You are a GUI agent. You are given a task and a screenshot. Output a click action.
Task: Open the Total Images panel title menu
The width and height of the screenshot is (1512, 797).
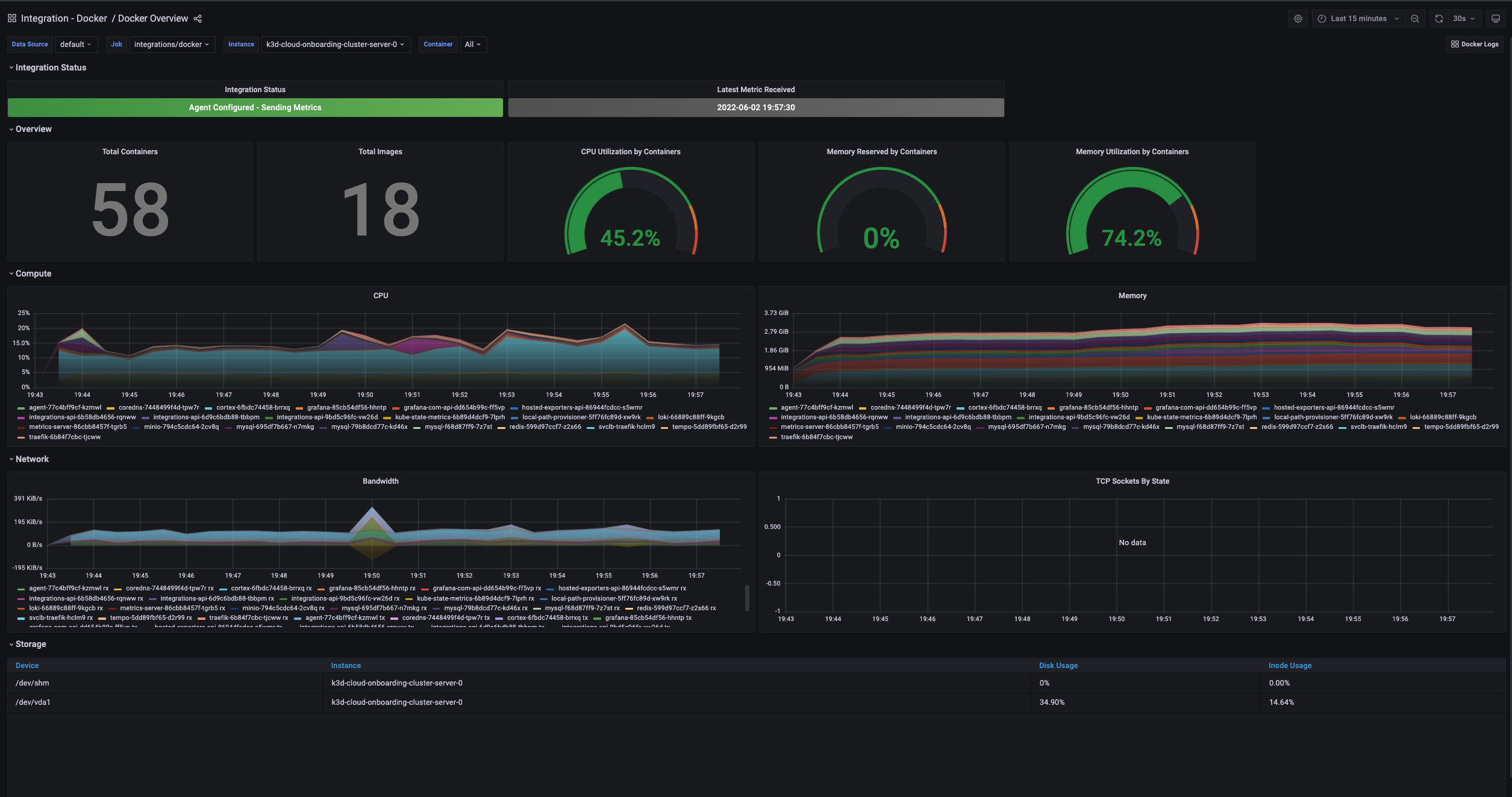pyautogui.click(x=380, y=152)
